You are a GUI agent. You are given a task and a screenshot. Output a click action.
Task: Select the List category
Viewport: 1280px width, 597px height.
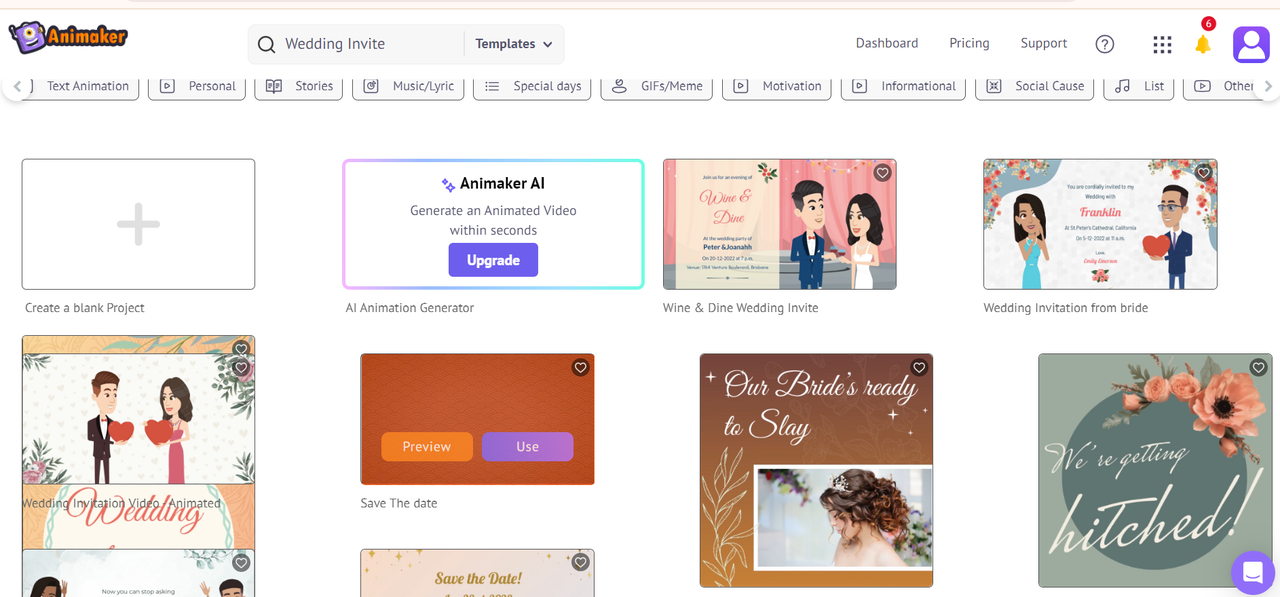coord(1139,86)
